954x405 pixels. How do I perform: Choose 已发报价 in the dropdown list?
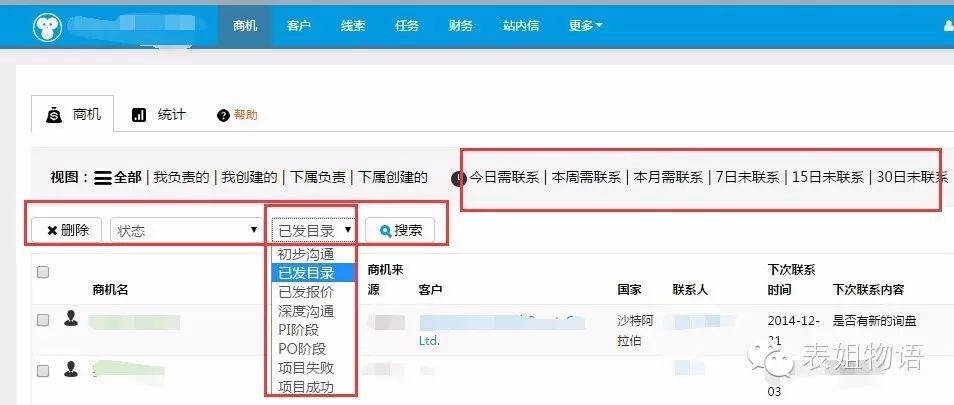(313, 292)
